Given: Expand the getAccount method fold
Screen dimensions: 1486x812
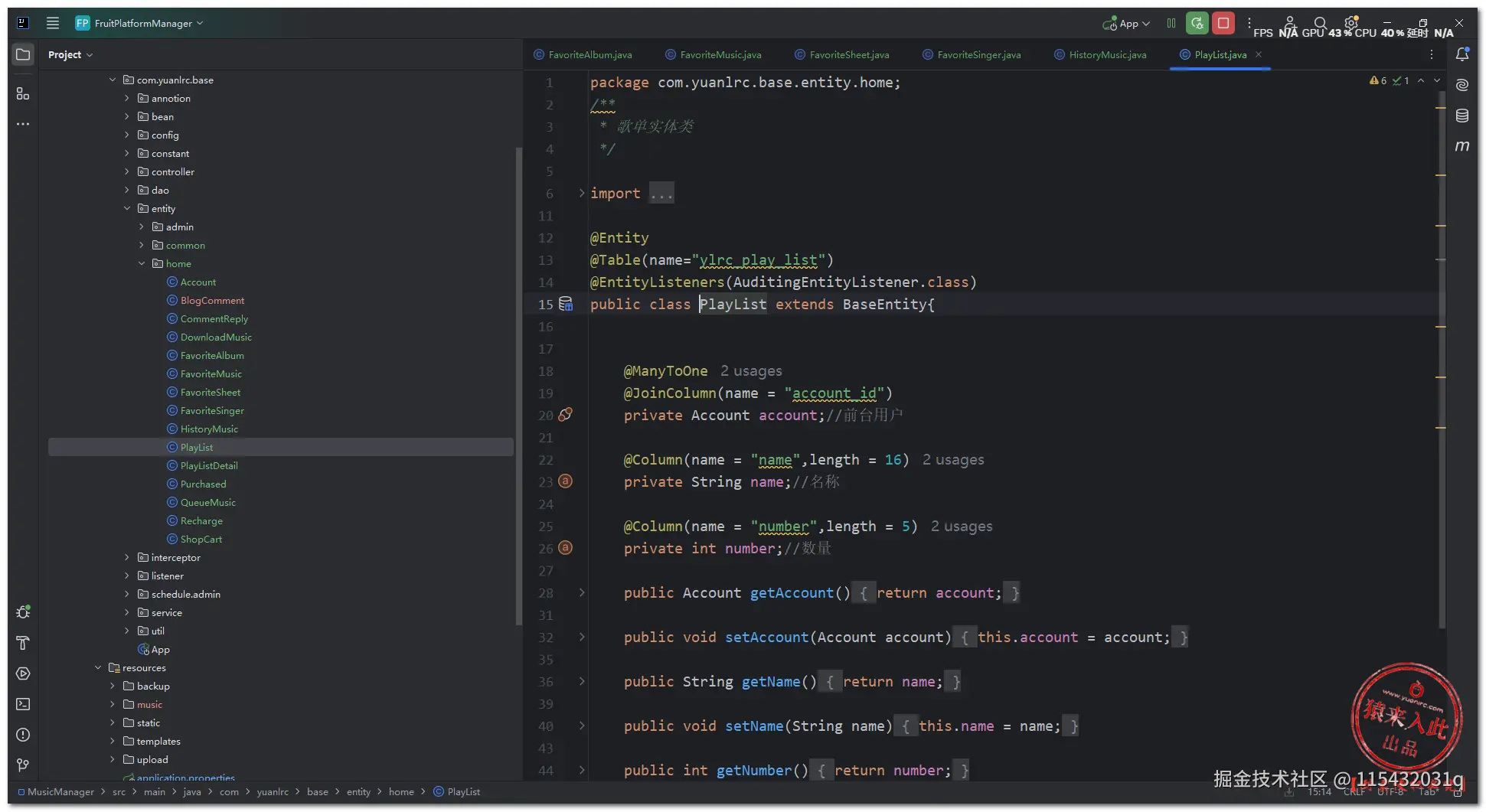Looking at the screenshot, I should (x=582, y=592).
